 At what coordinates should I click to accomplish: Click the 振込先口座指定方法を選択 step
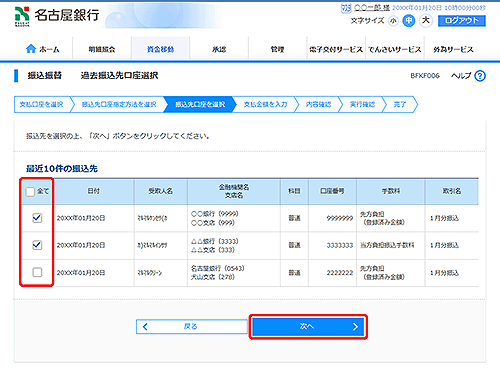click(119, 105)
